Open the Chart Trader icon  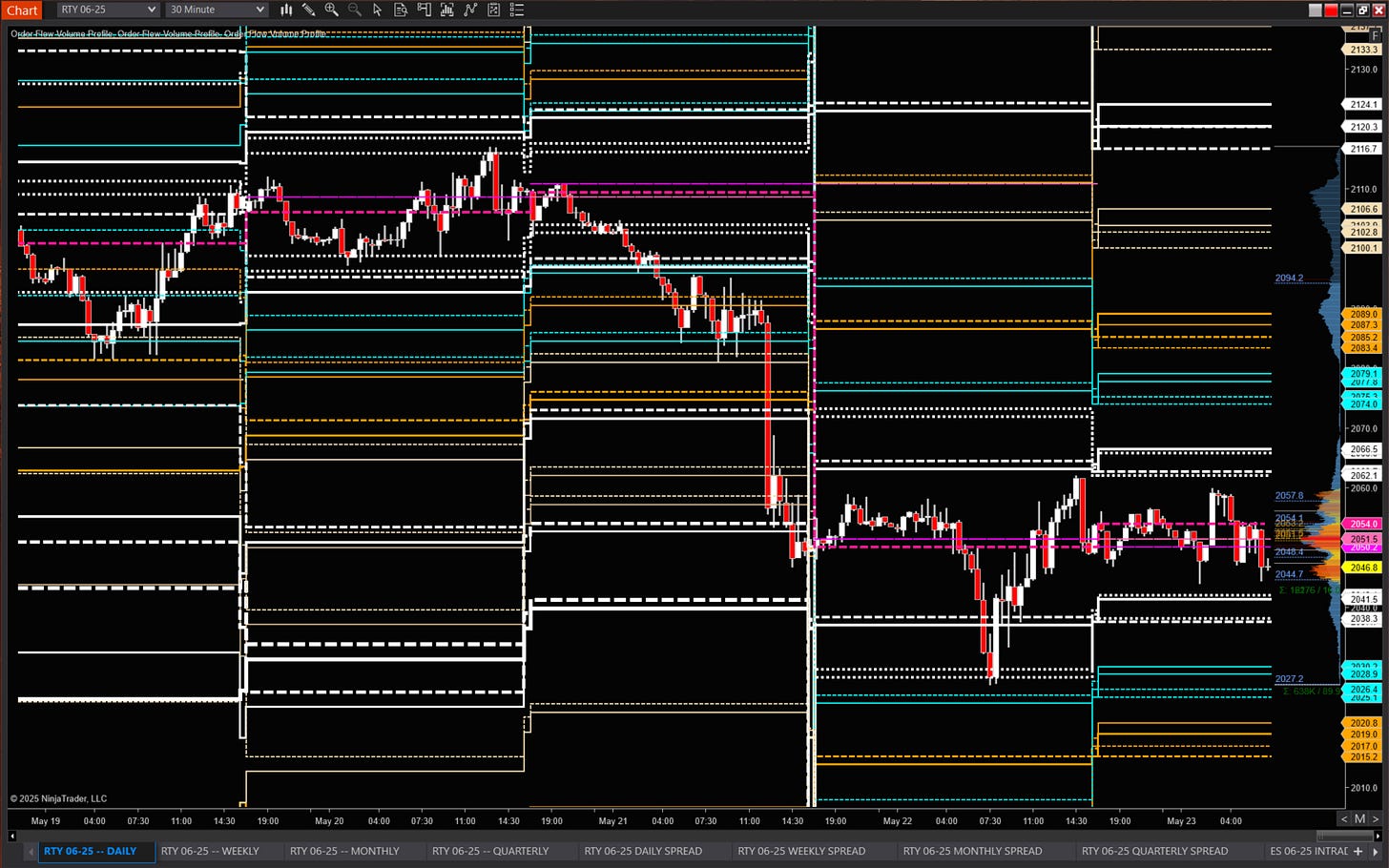(424, 10)
